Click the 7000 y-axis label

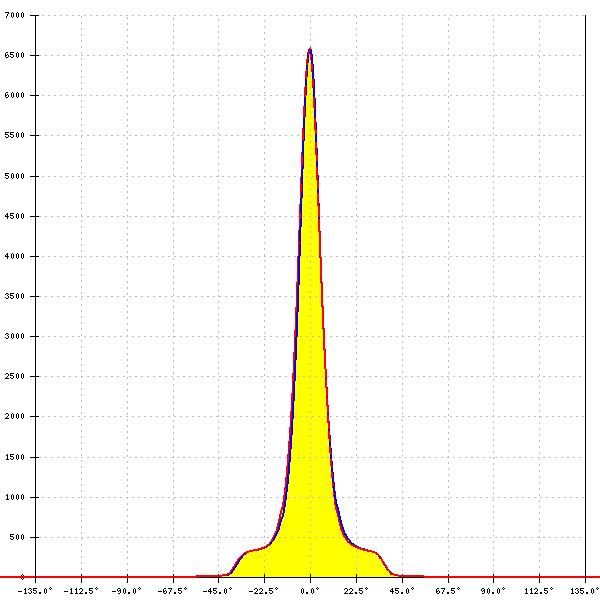(x=15, y=15)
